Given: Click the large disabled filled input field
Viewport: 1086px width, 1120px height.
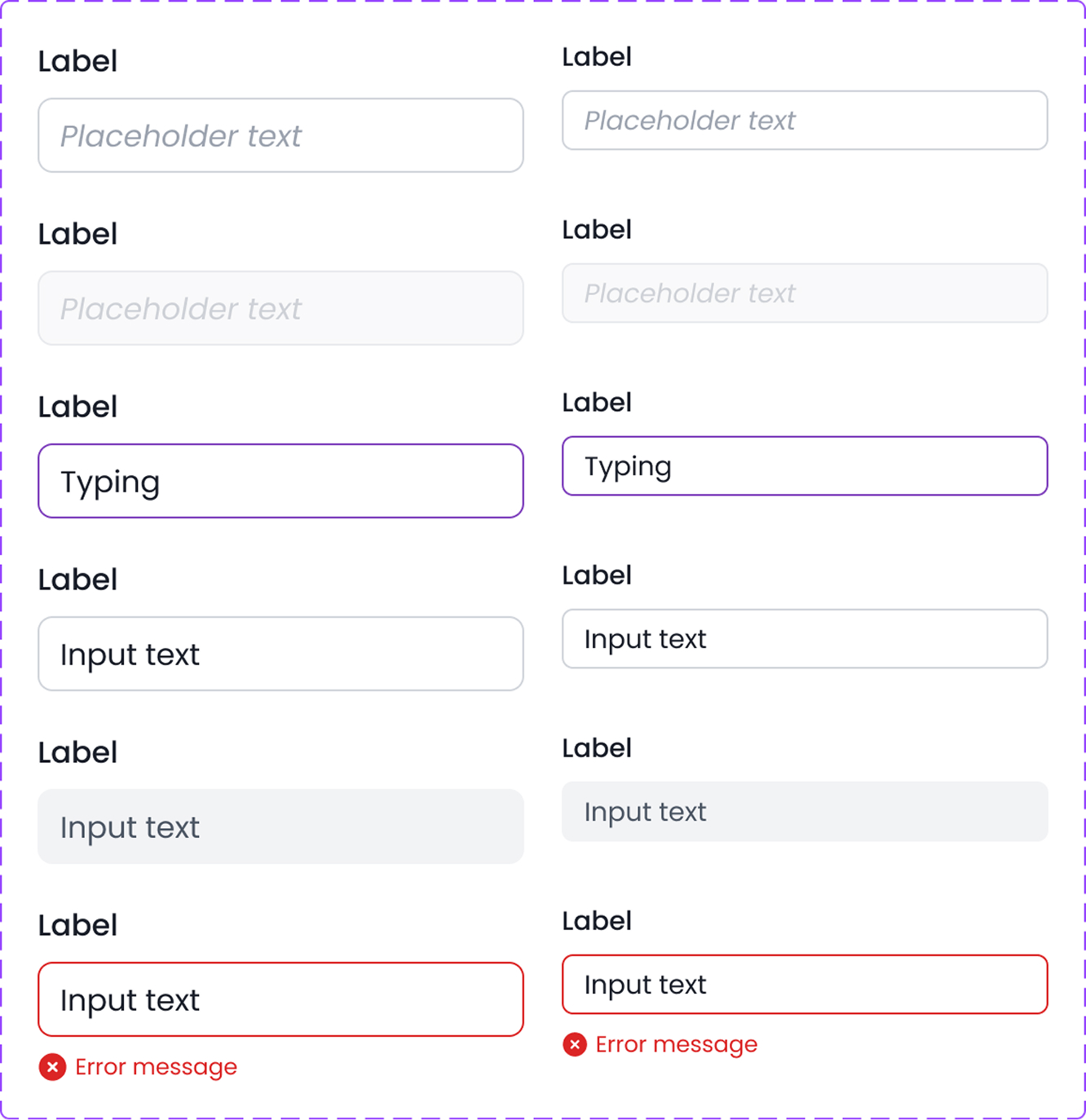Looking at the screenshot, I should click(280, 827).
